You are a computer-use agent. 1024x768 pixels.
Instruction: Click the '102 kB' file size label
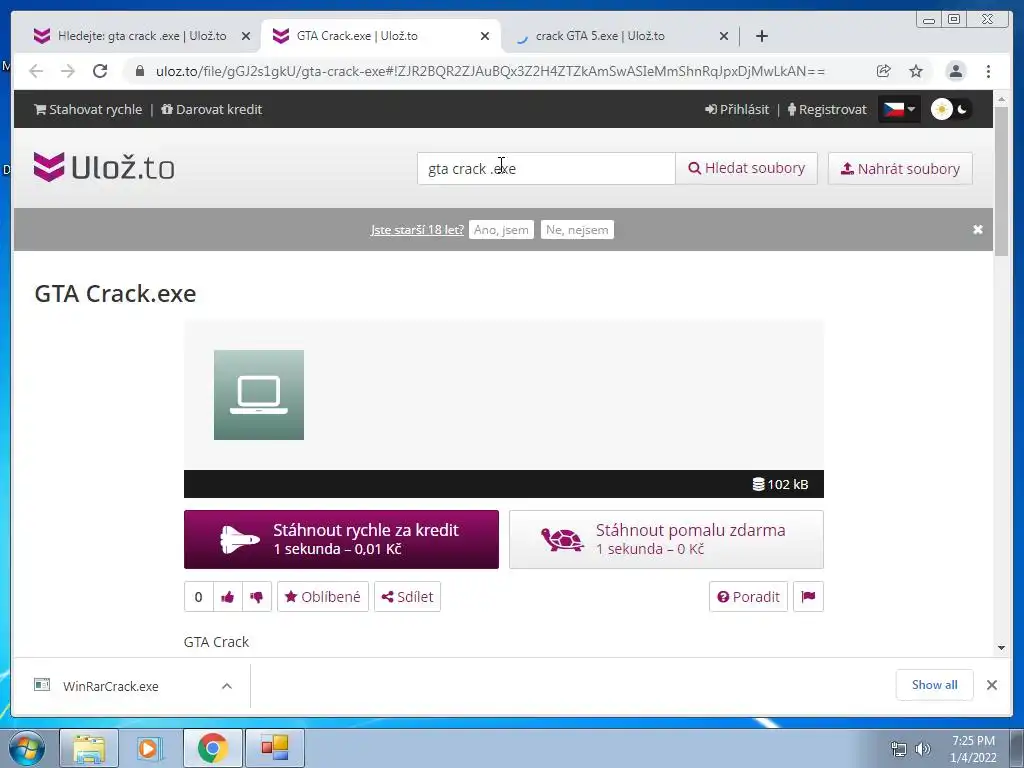point(780,485)
